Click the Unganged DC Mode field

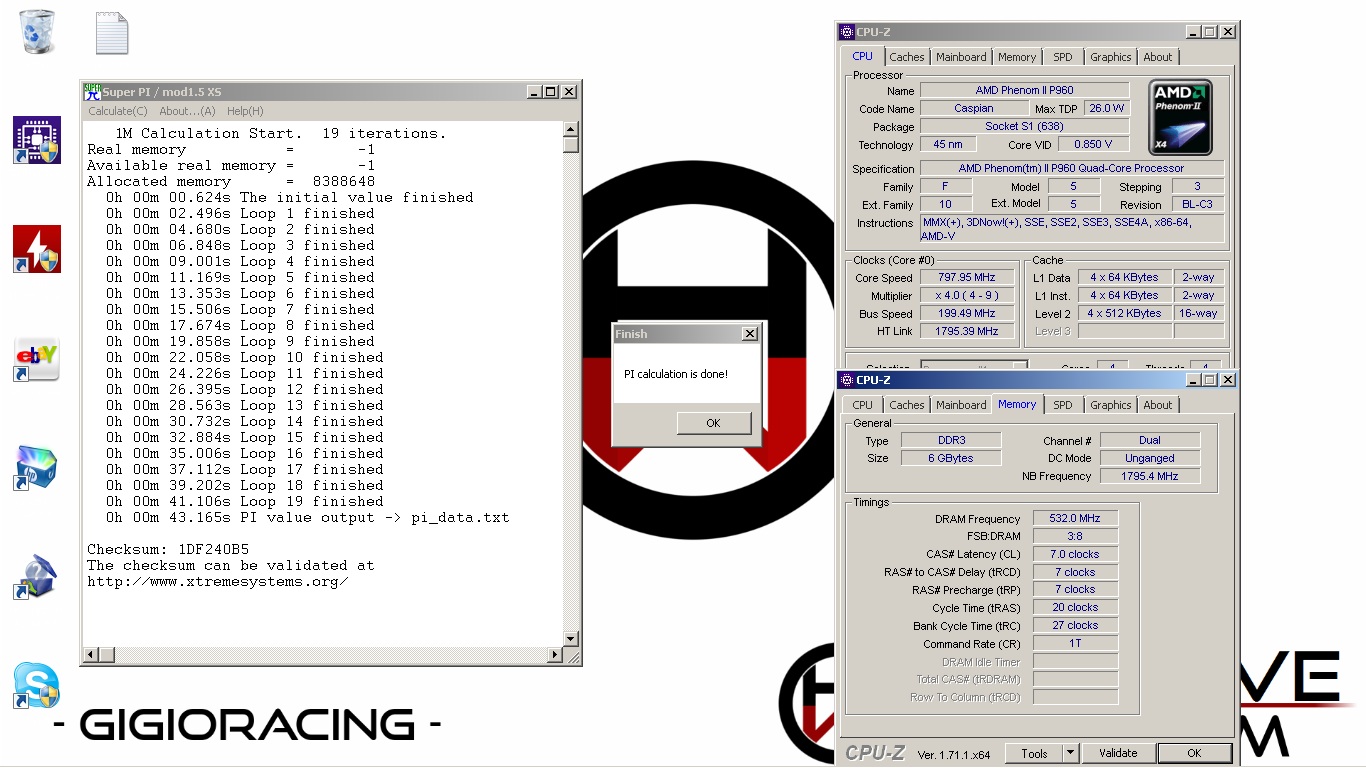click(x=1150, y=458)
